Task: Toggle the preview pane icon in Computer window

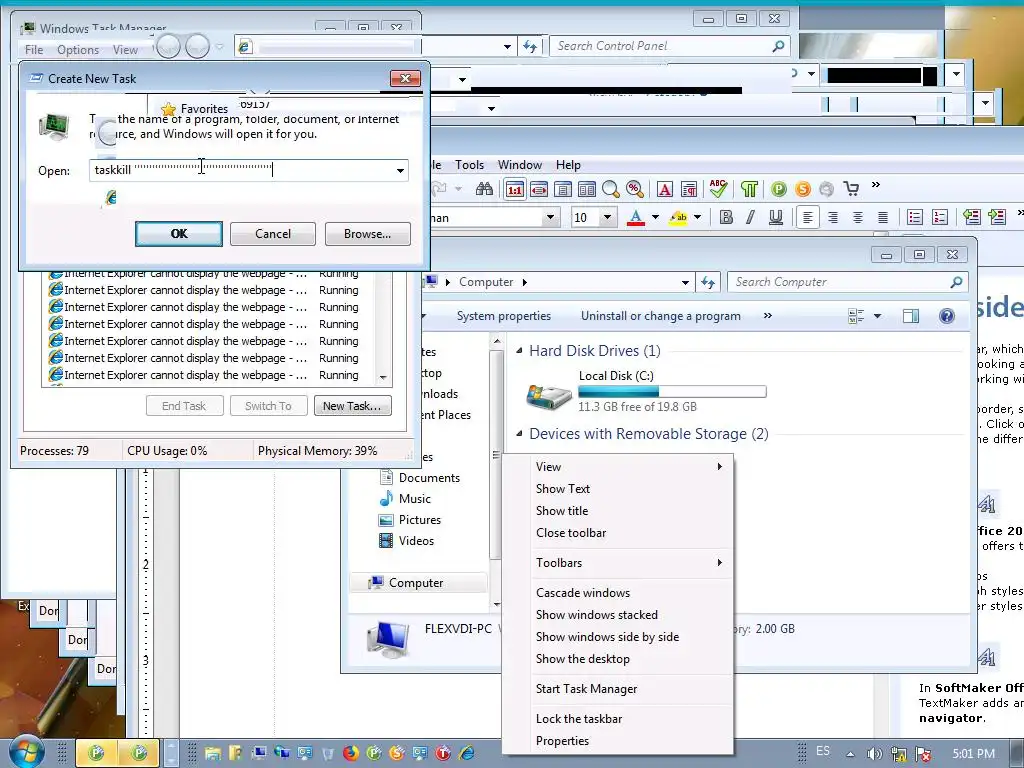Action: (x=910, y=317)
